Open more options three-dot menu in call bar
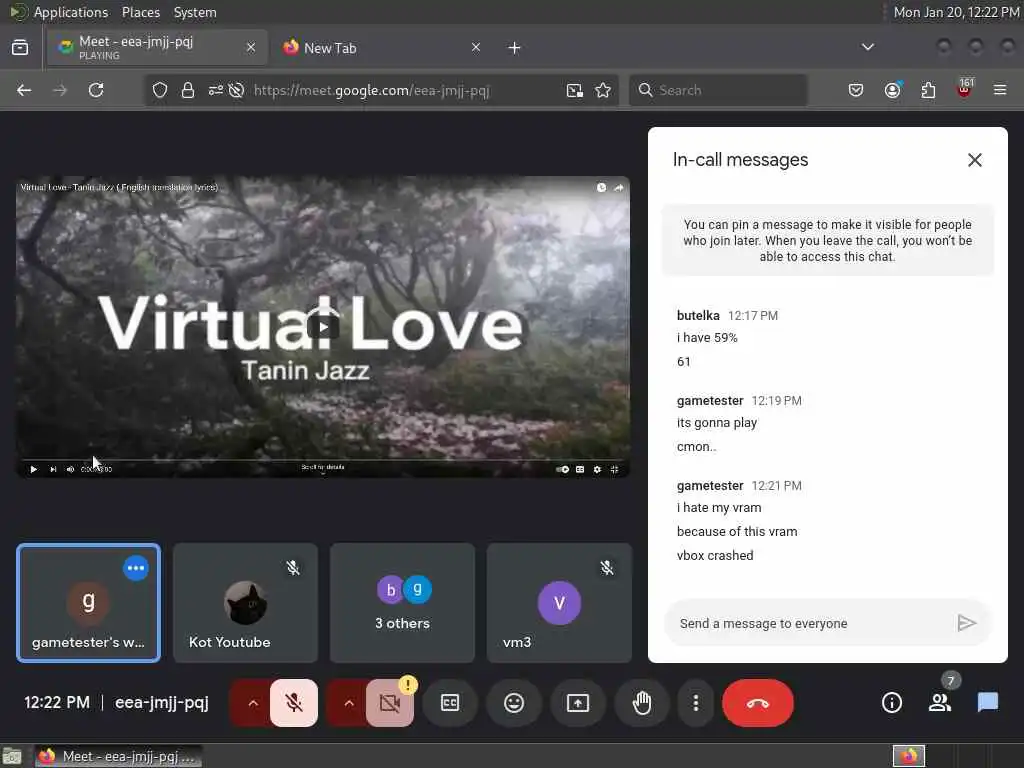Screen dimensions: 1024x768 [x=696, y=703]
